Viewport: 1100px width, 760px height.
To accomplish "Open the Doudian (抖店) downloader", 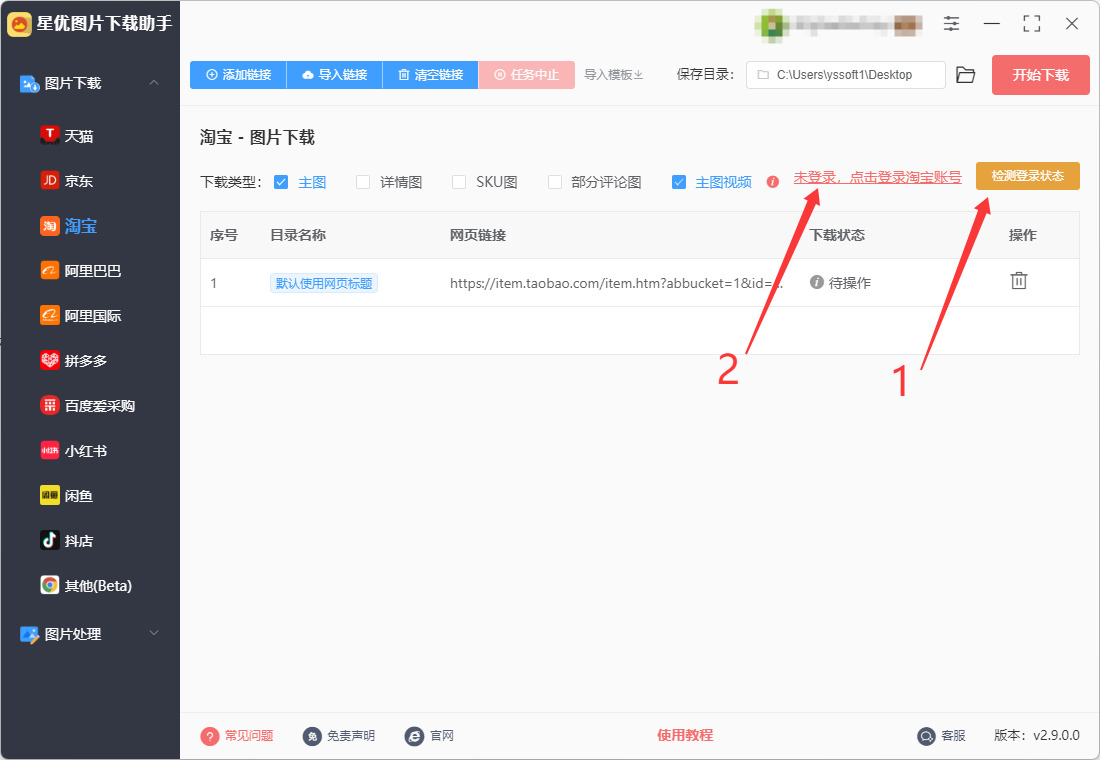I will coord(67,540).
